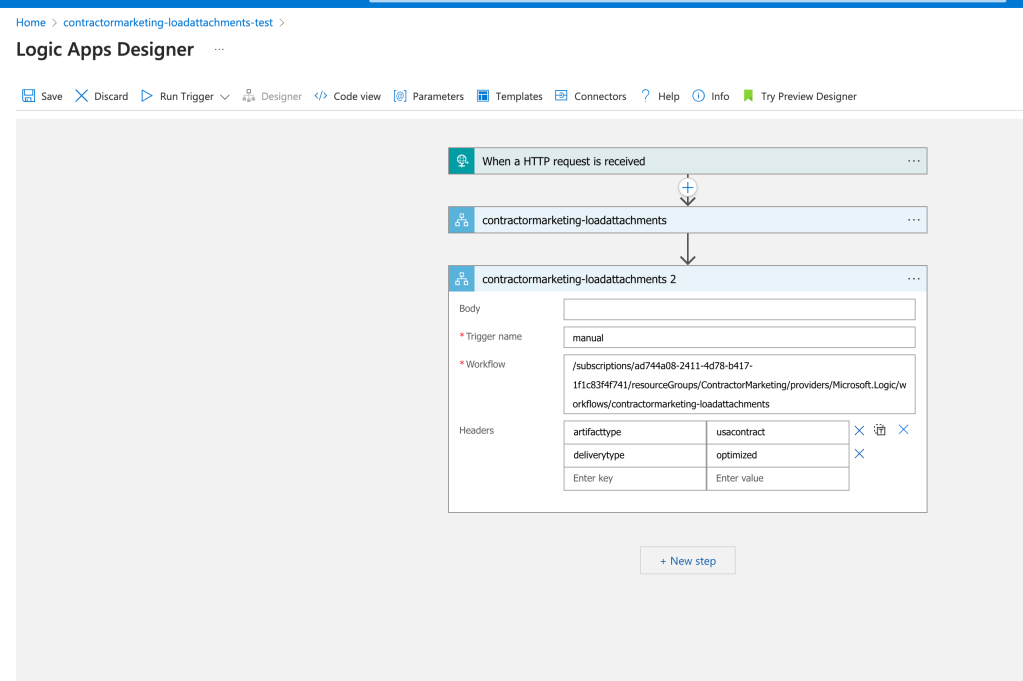
Task: Switch to Code view
Action: 357,97
